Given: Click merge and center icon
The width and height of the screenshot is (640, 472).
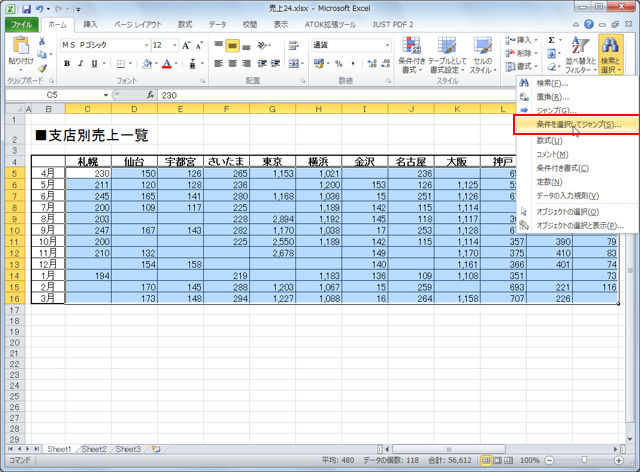Looking at the screenshot, I should coord(294,63).
